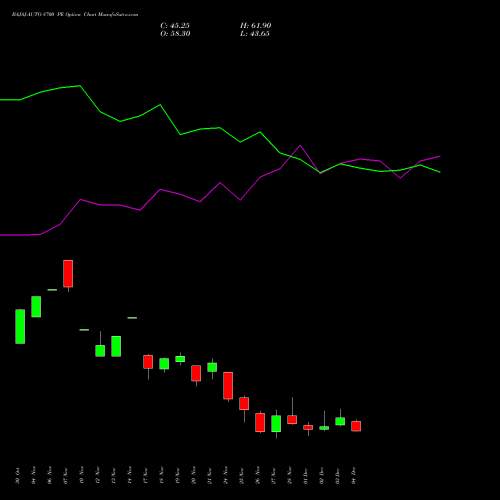Image resolution: width=500 pixels, height=500 pixels.
Task: Click the large red candle above 24 Nov
Action: pos(228,386)
